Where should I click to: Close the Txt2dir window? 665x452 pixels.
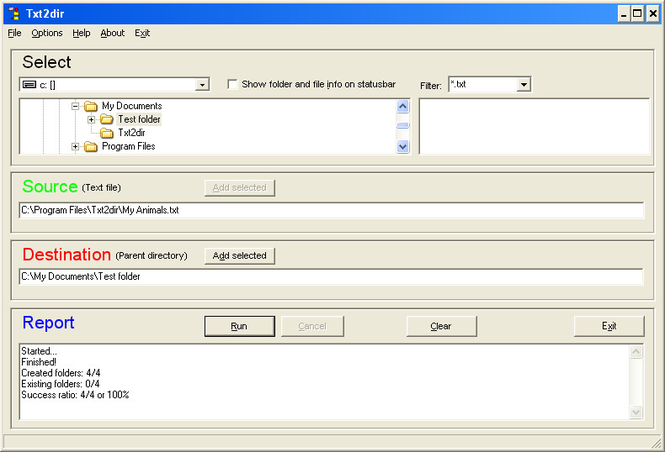653,14
